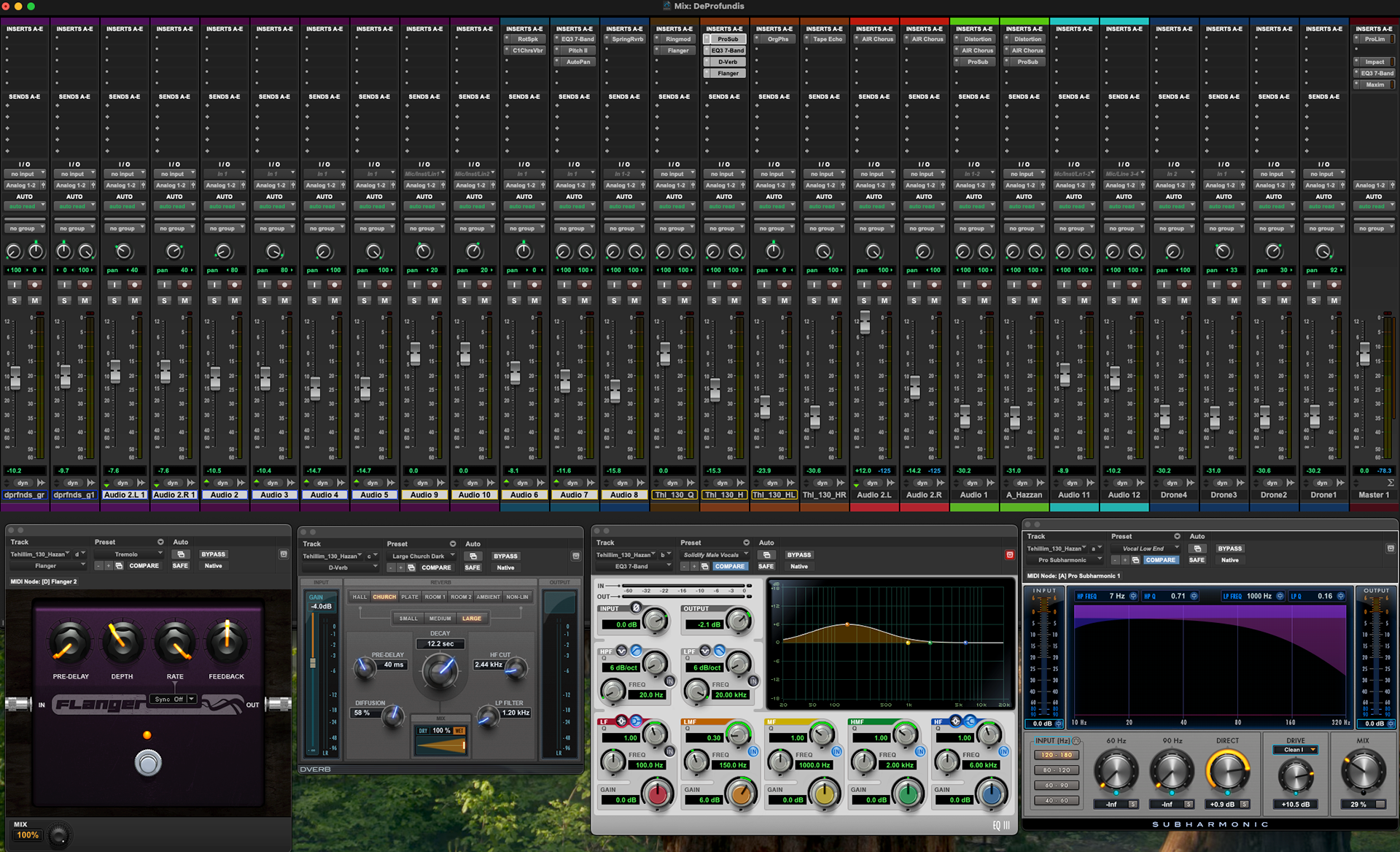The height and width of the screenshot is (852, 1400).
Task: Toggle the EQ3 HPF notch shape icon
Action: [622, 651]
